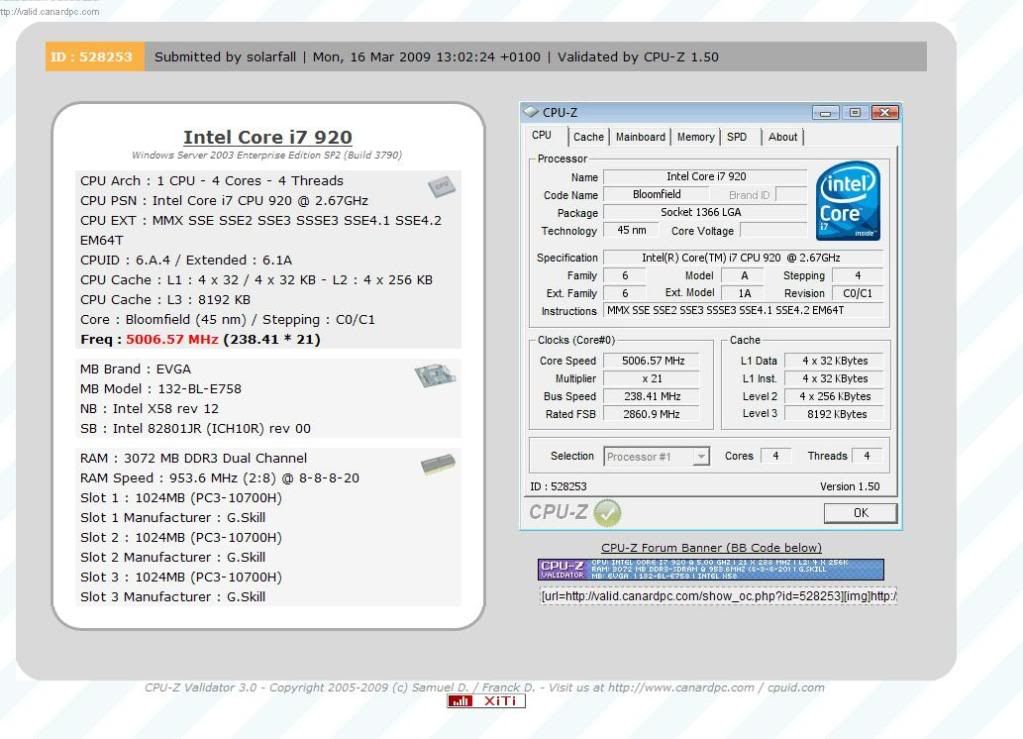Open the Mainboard tab
1023x739 pixels.
641,137
